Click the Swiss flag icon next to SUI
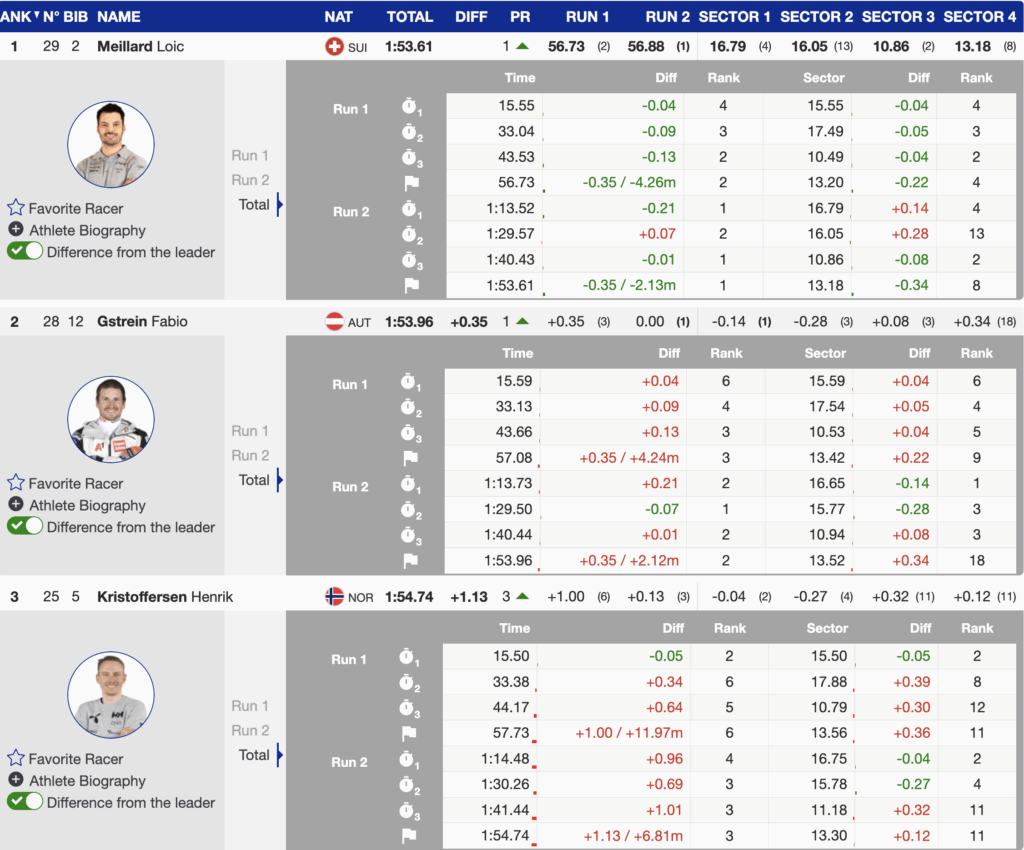The image size is (1024, 850). (x=335, y=47)
